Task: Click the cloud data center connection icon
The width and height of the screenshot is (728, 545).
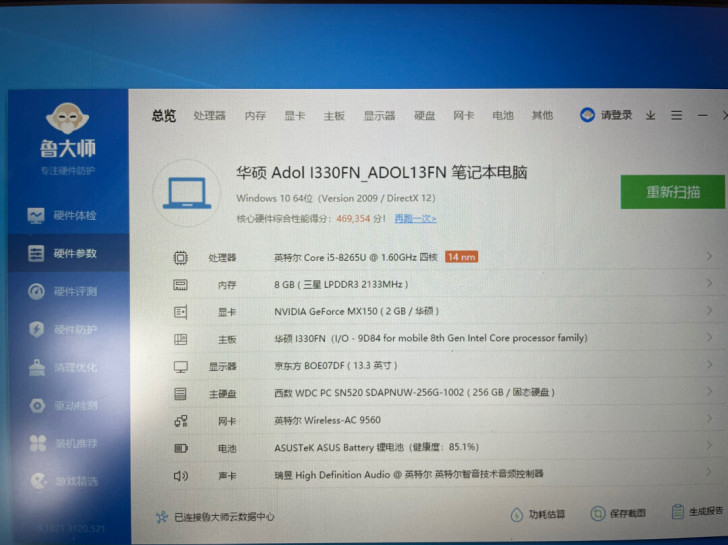Action: 162,517
